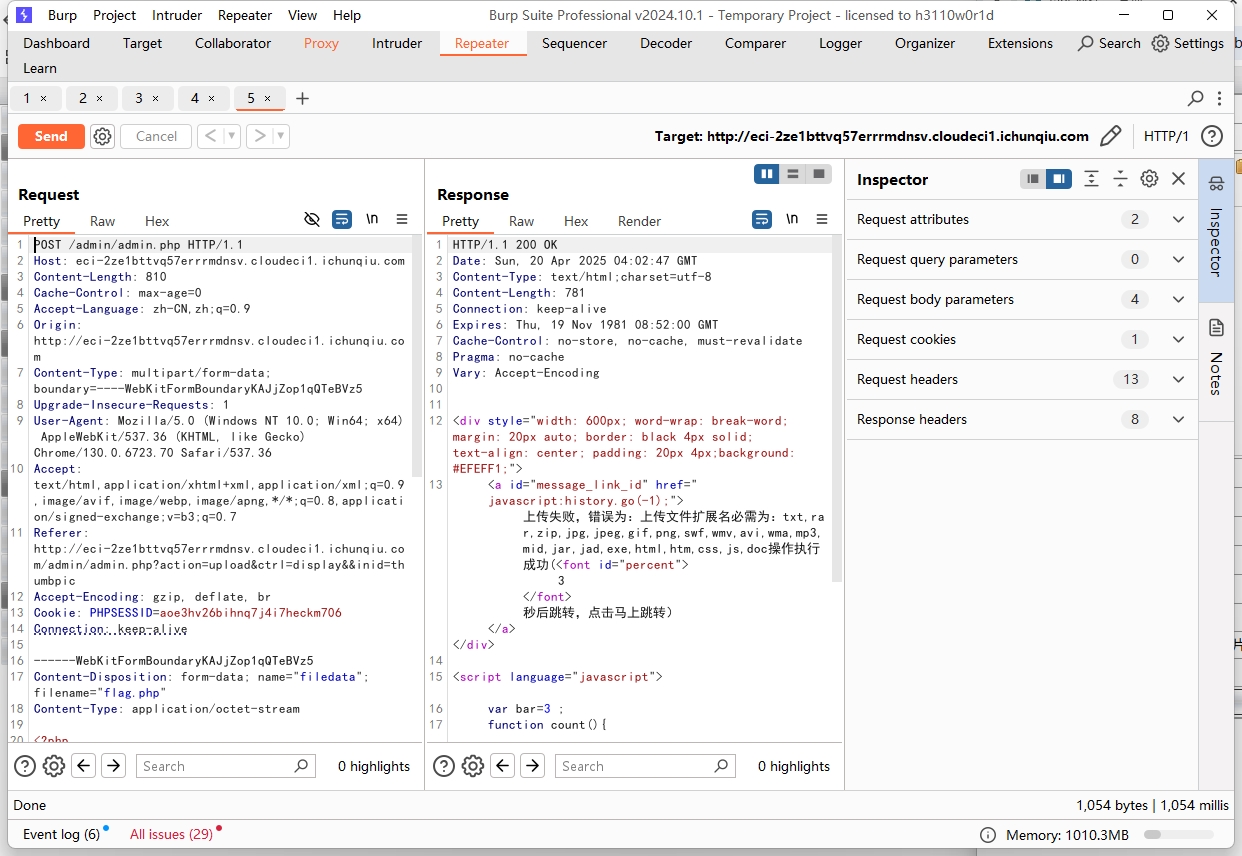Click the Repeater tabs search magnifier icon
1242x856 pixels.
tap(1195, 98)
